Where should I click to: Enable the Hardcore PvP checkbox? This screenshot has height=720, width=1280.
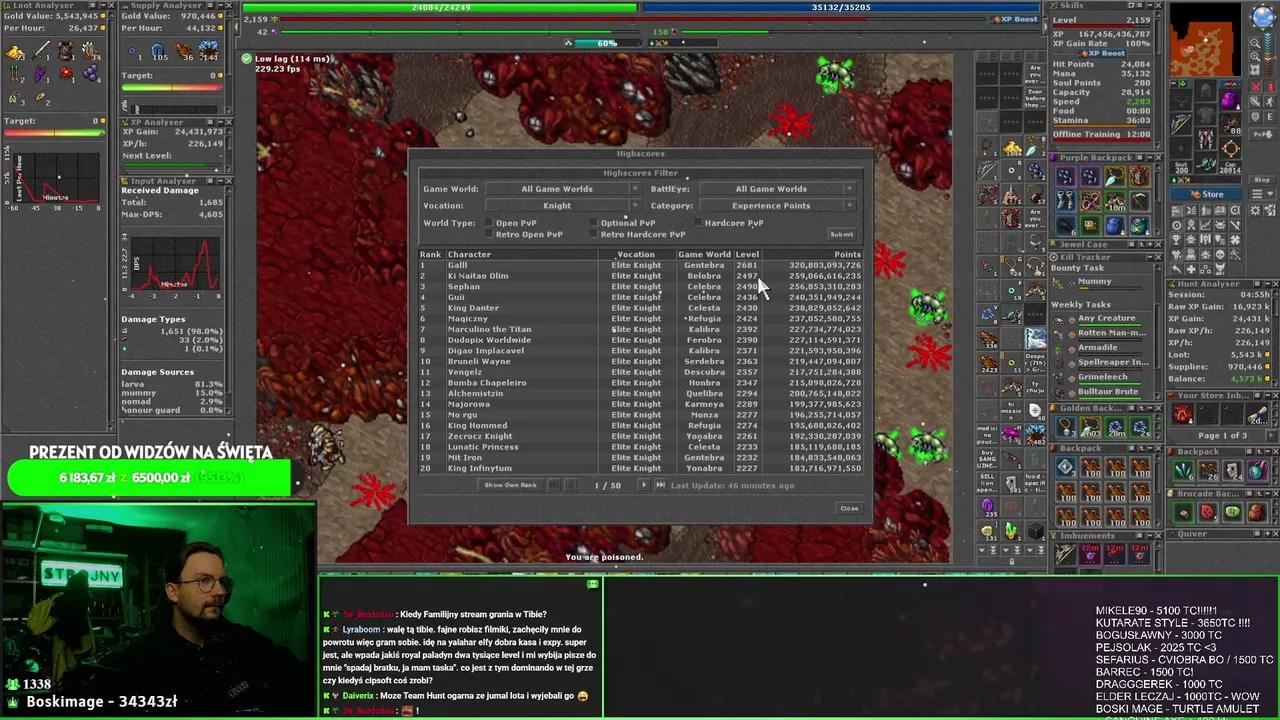point(698,223)
